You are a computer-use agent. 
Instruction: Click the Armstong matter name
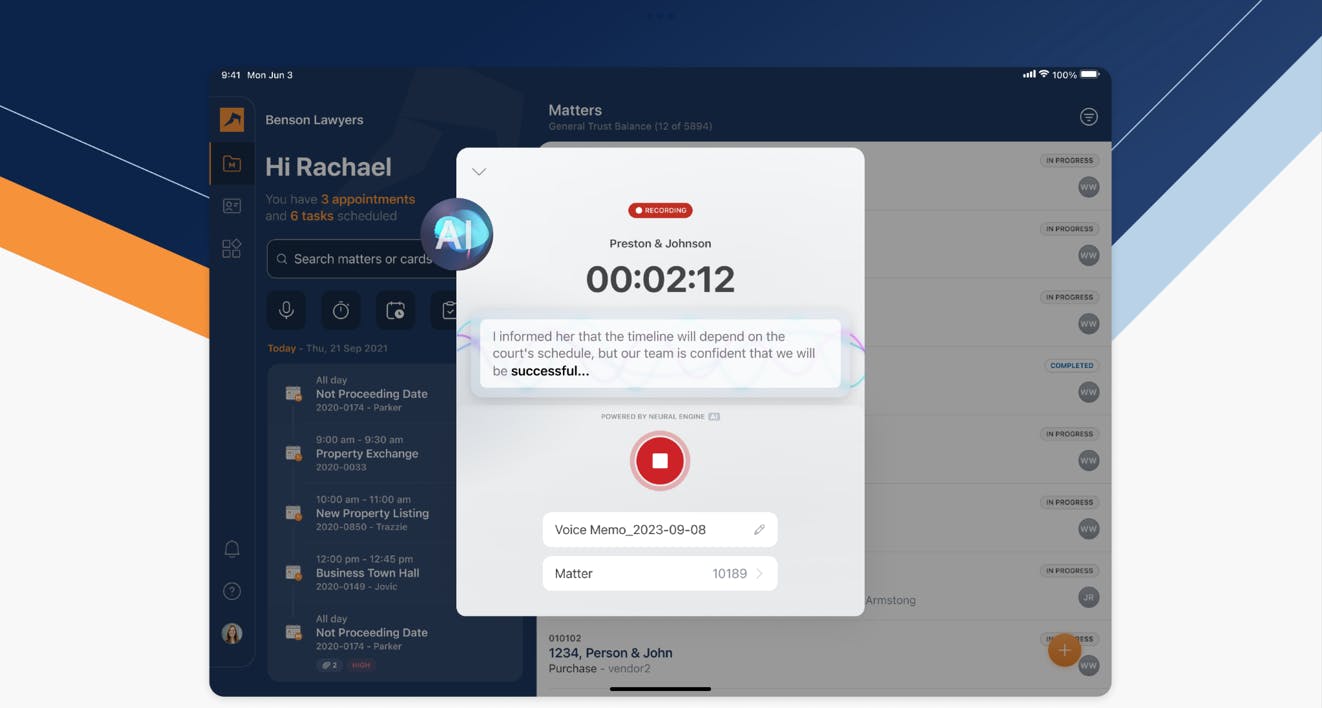(x=890, y=600)
